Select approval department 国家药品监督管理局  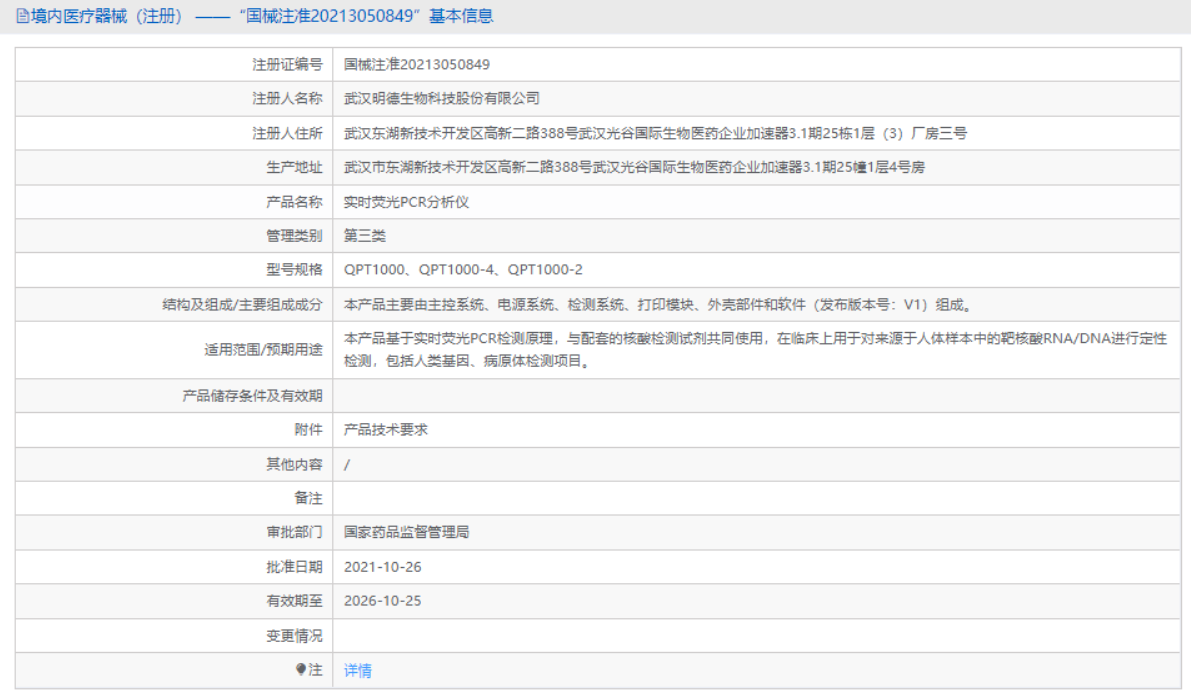pyautogui.click(x=406, y=532)
